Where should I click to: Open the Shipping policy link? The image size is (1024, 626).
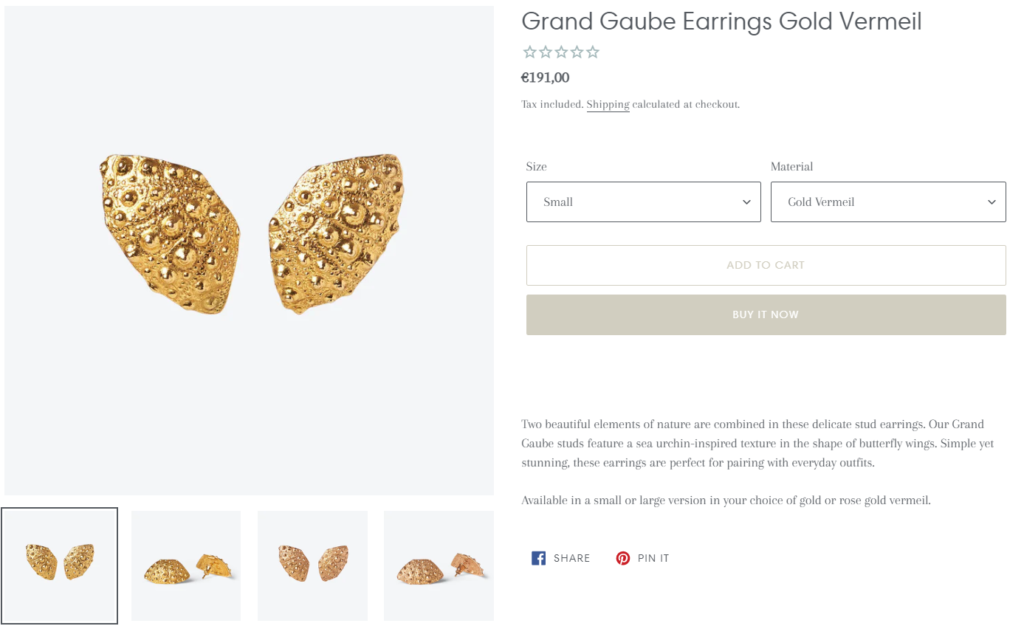click(608, 104)
